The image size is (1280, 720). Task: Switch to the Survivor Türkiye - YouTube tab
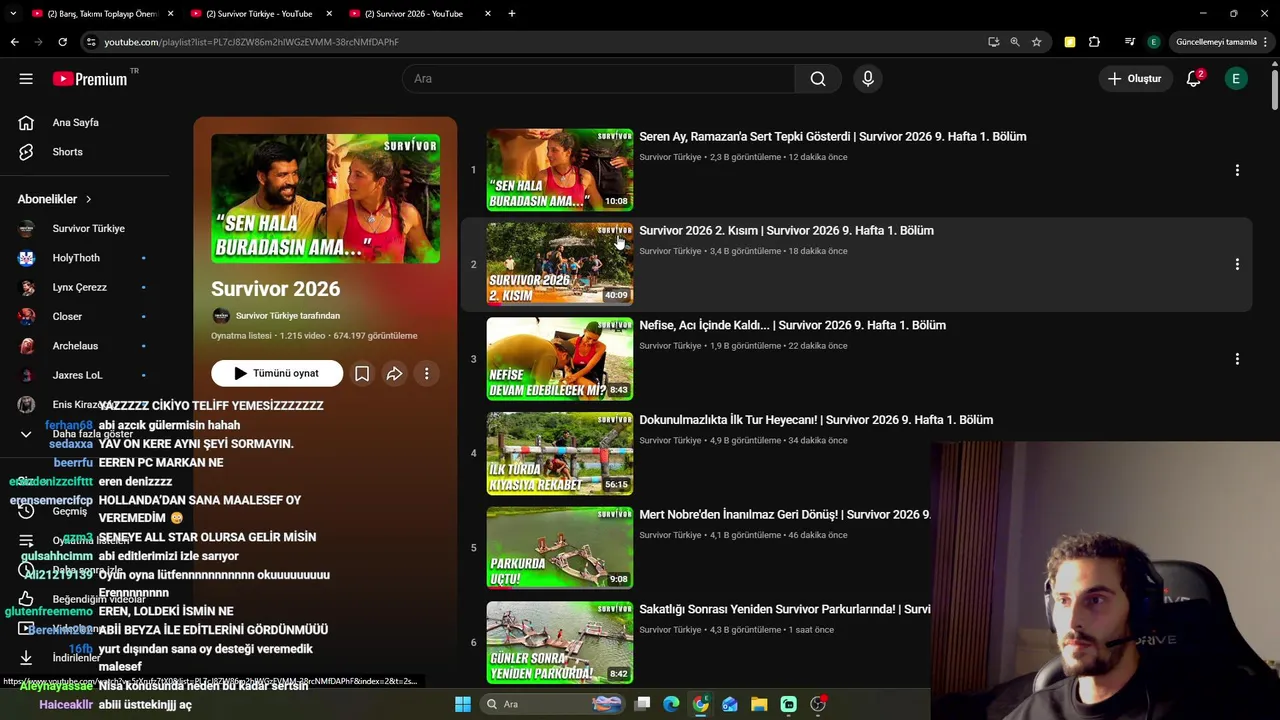[x=259, y=14]
